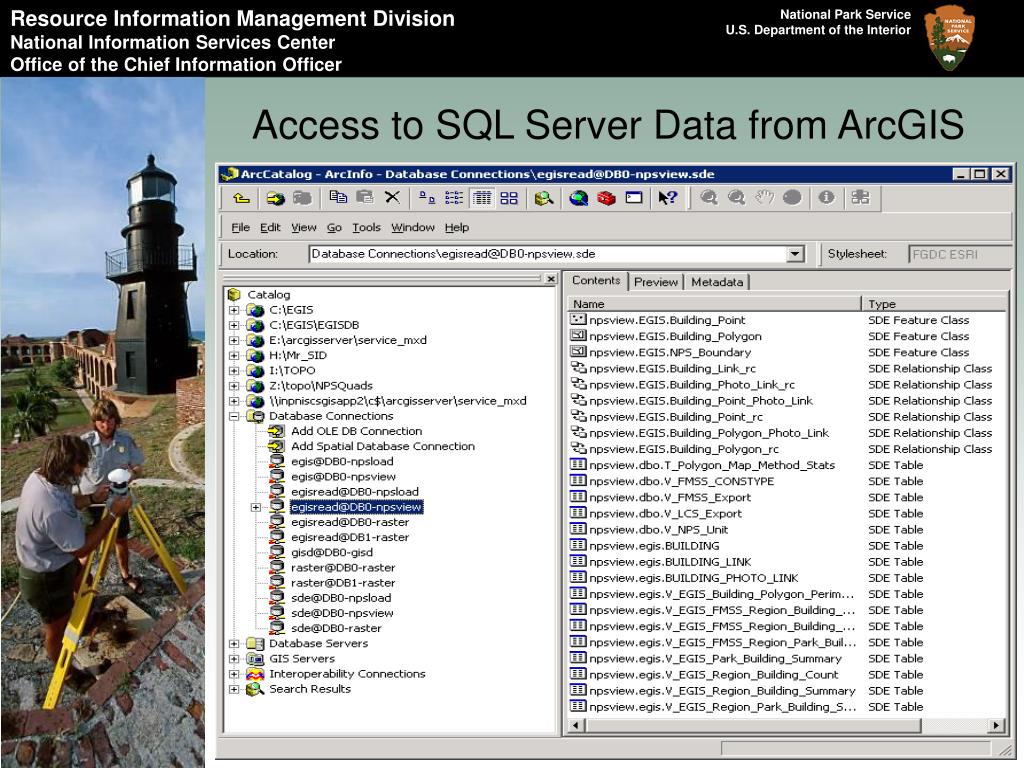Image resolution: width=1024 pixels, height=768 pixels.
Task: Click Add Spatial Database Connection item
Action: (383, 446)
